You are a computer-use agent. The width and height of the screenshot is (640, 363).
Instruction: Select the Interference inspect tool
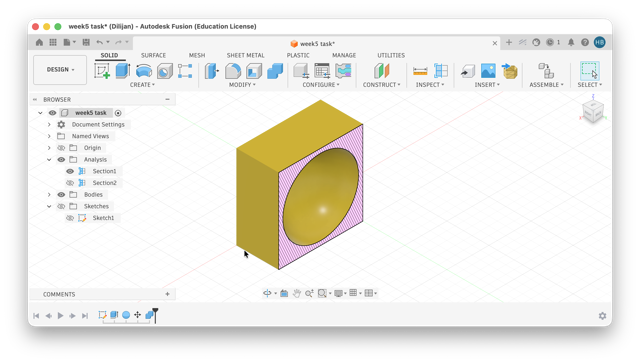(441, 71)
